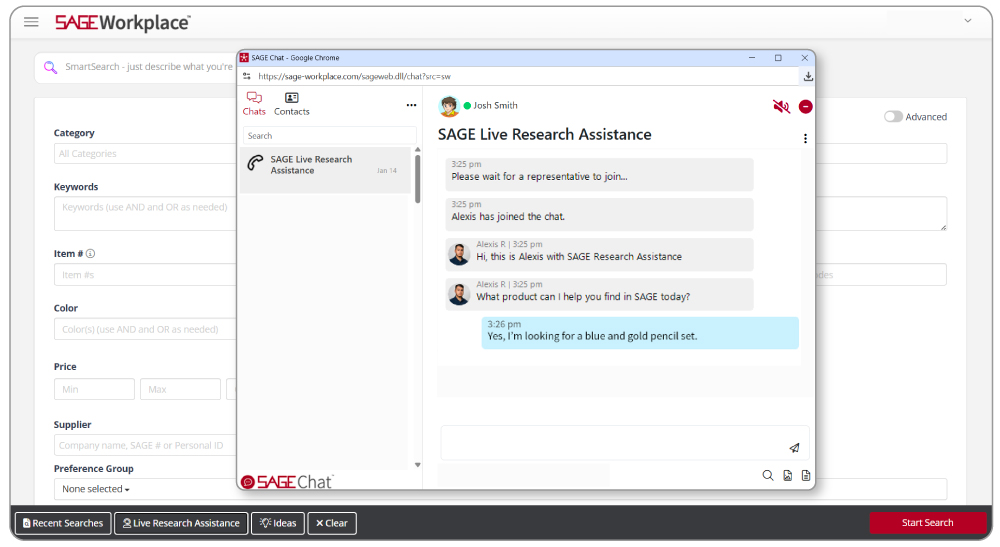Click the chat list scrollbar down arrow

(418, 465)
